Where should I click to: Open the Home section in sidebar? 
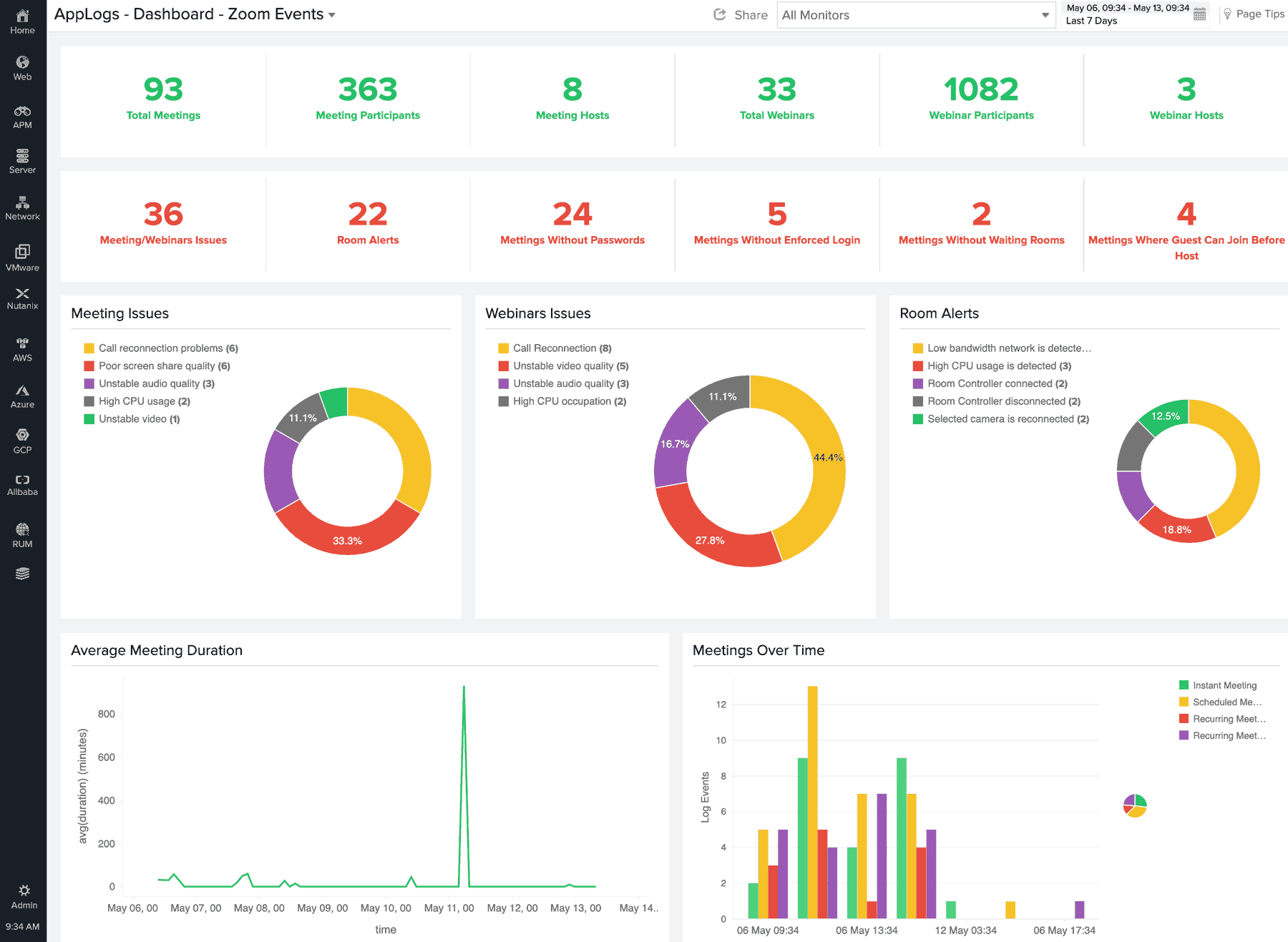point(23,20)
